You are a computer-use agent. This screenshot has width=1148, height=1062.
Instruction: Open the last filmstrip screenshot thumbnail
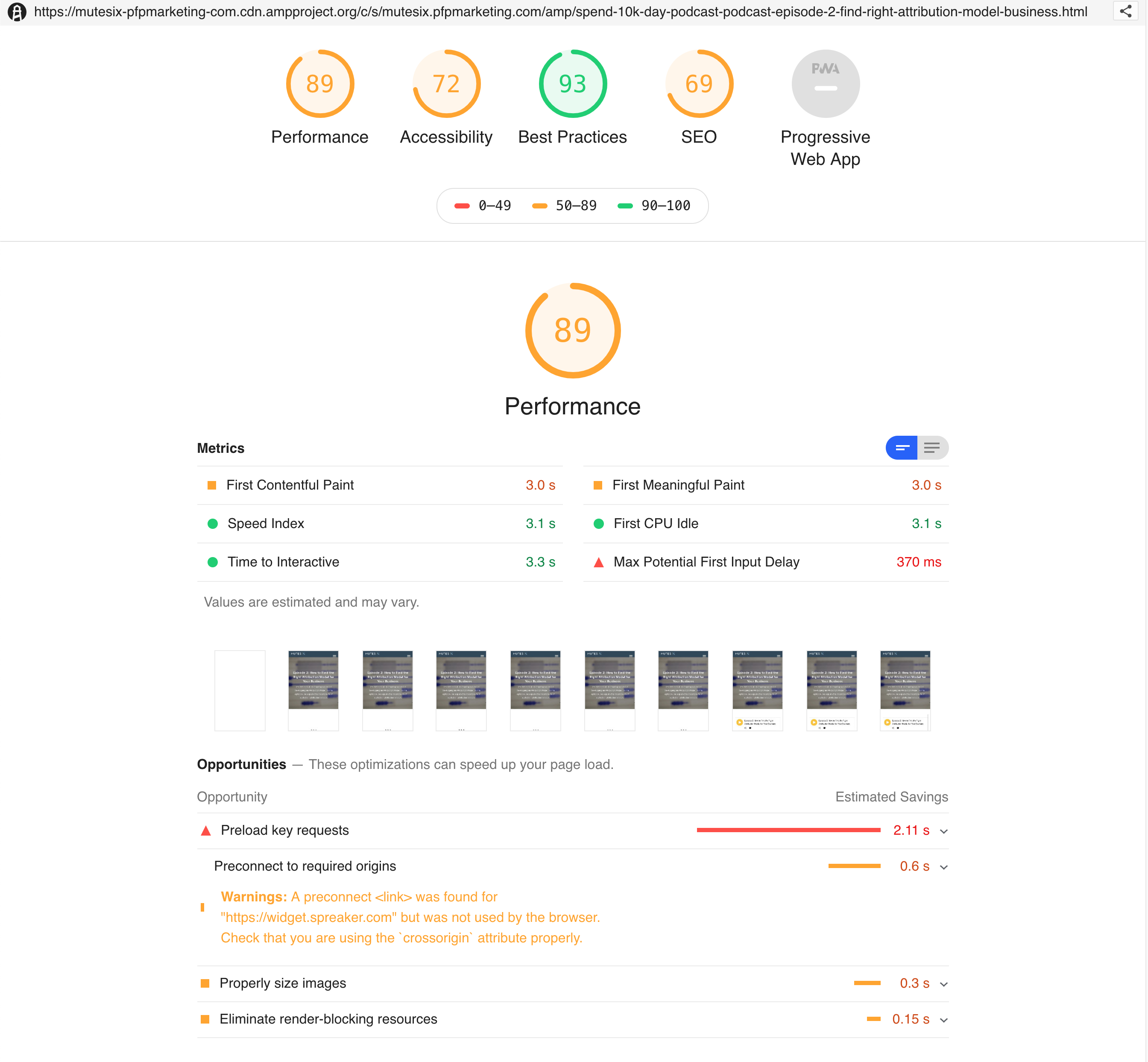point(905,690)
